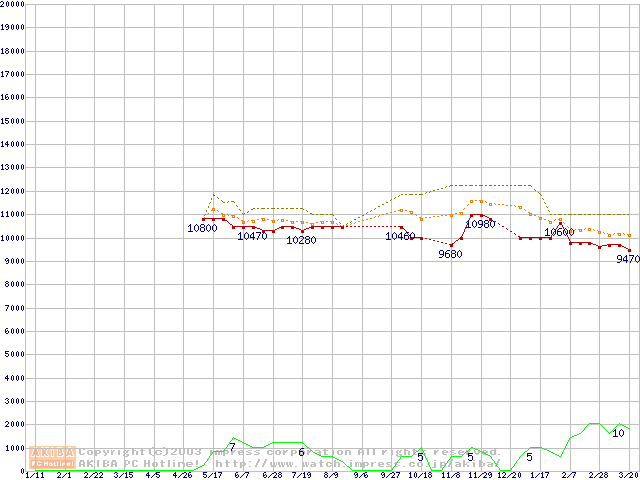Select the 10000 y-axis value label
This screenshot has width=640, height=480.
coord(13,238)
